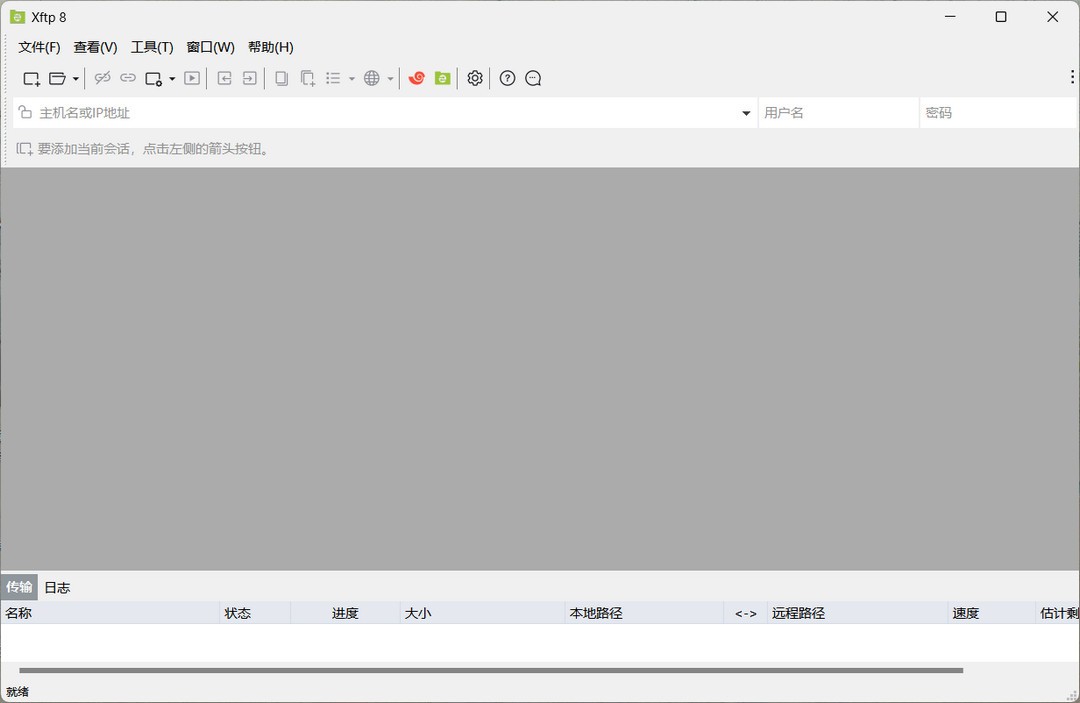This screenshot has height=703, width=1080.
Task: Open the host address history dropdown
Action: pyautogui.click(x=745, y=112)
